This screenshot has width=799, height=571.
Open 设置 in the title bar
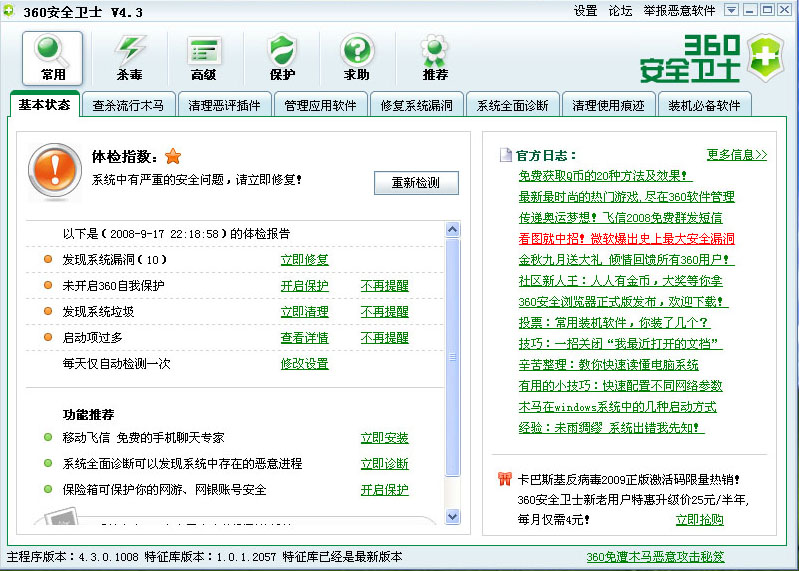click(585, 11)
